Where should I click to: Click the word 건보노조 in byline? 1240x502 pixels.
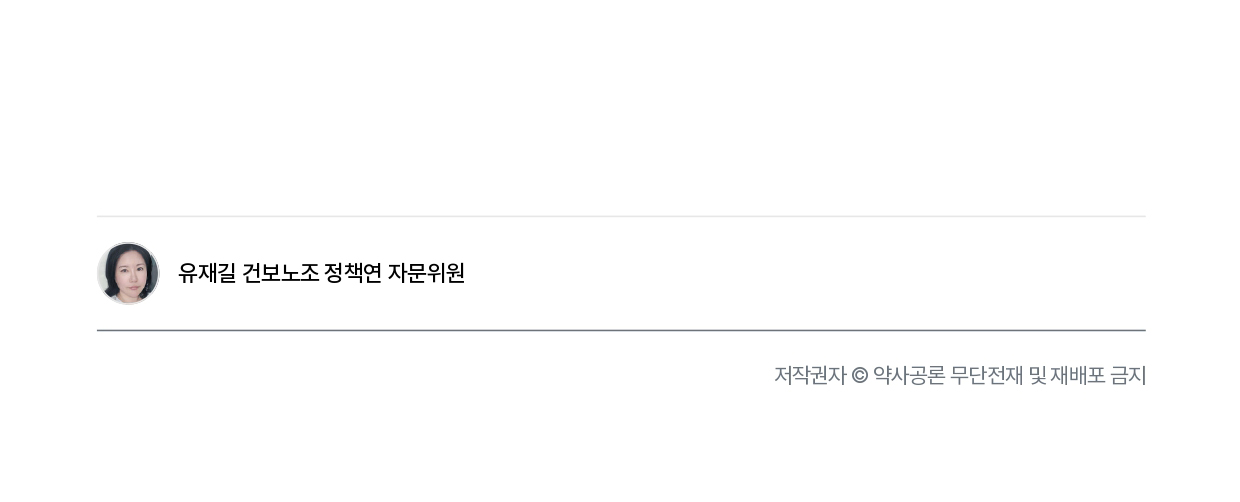click(x=280, y=273)
